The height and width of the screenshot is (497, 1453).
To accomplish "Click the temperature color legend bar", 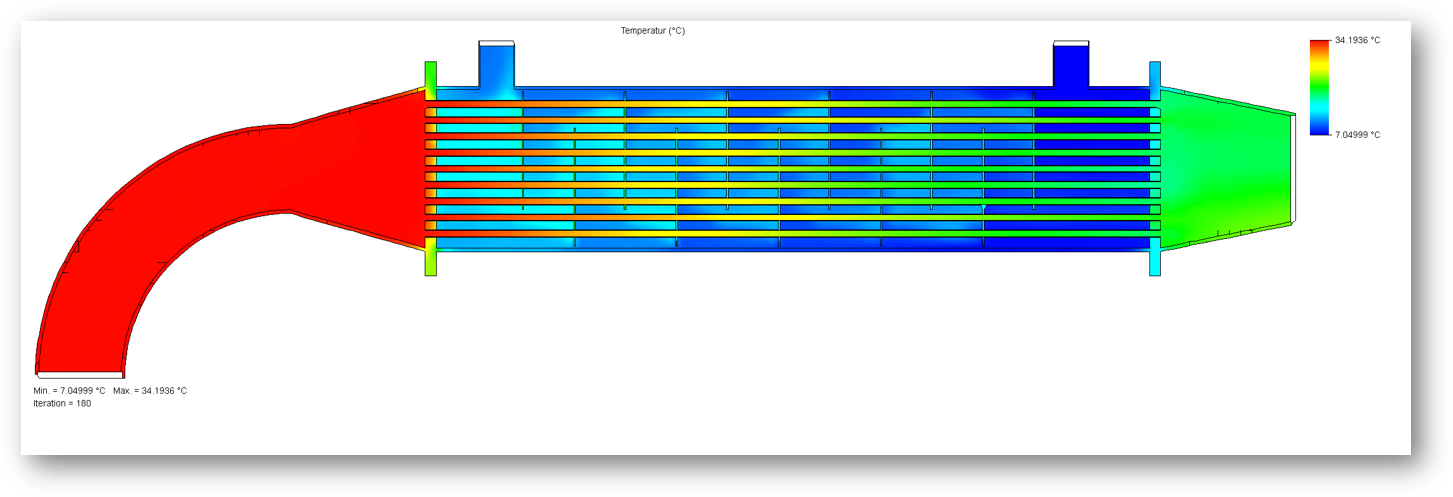I will coord(1319,87).
